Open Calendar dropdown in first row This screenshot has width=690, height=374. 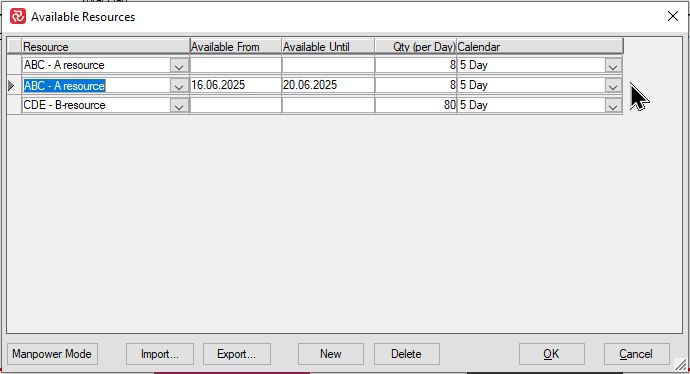point(613,66)
